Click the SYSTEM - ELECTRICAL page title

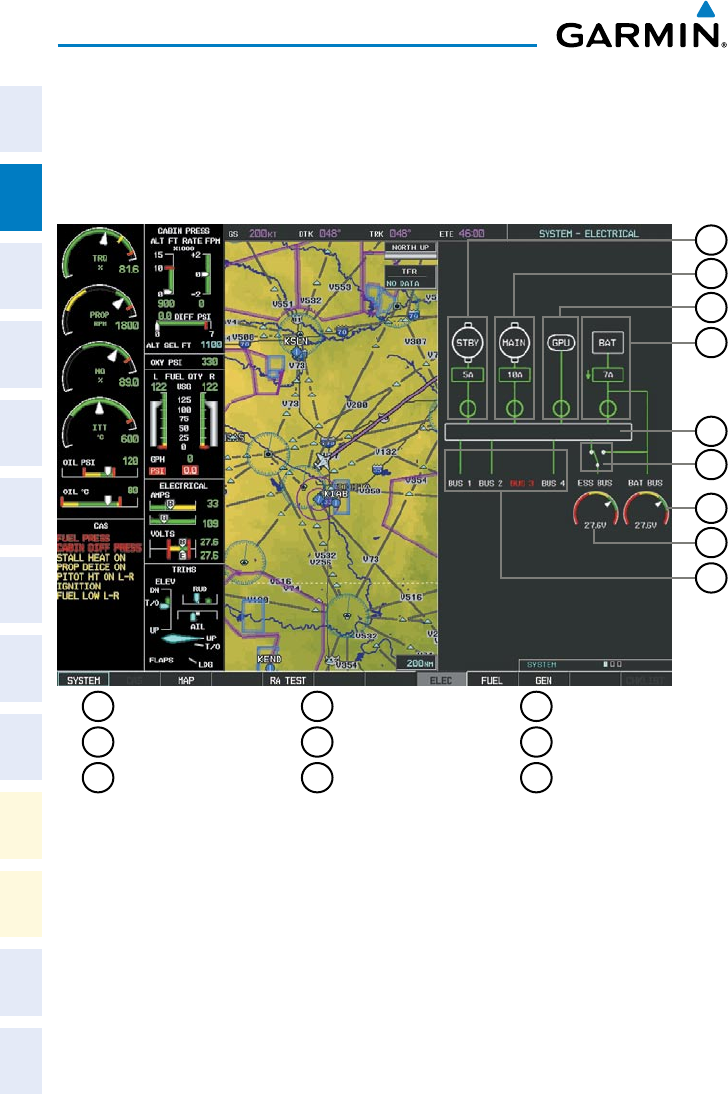(x=588, y=233)
